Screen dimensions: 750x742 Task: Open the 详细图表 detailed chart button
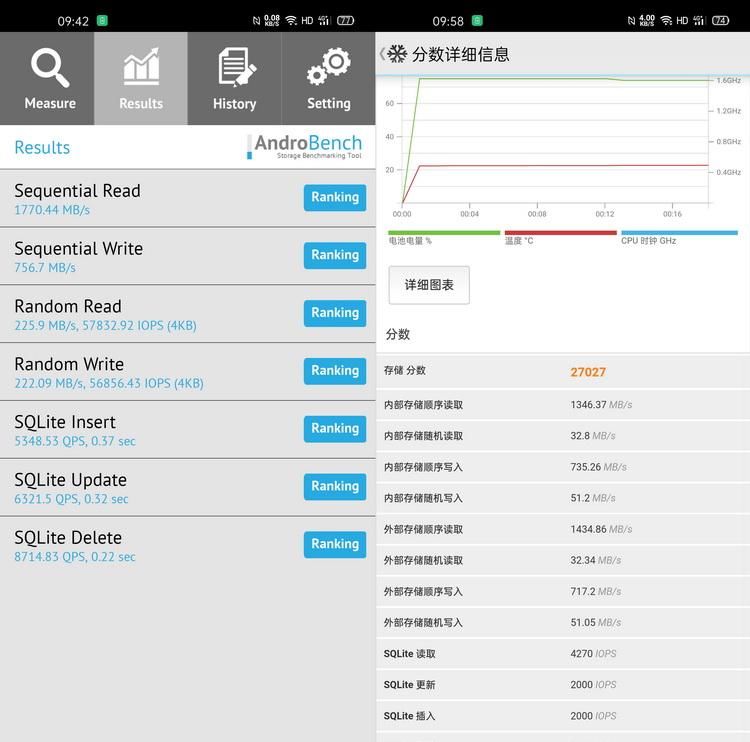coord(429,285)
